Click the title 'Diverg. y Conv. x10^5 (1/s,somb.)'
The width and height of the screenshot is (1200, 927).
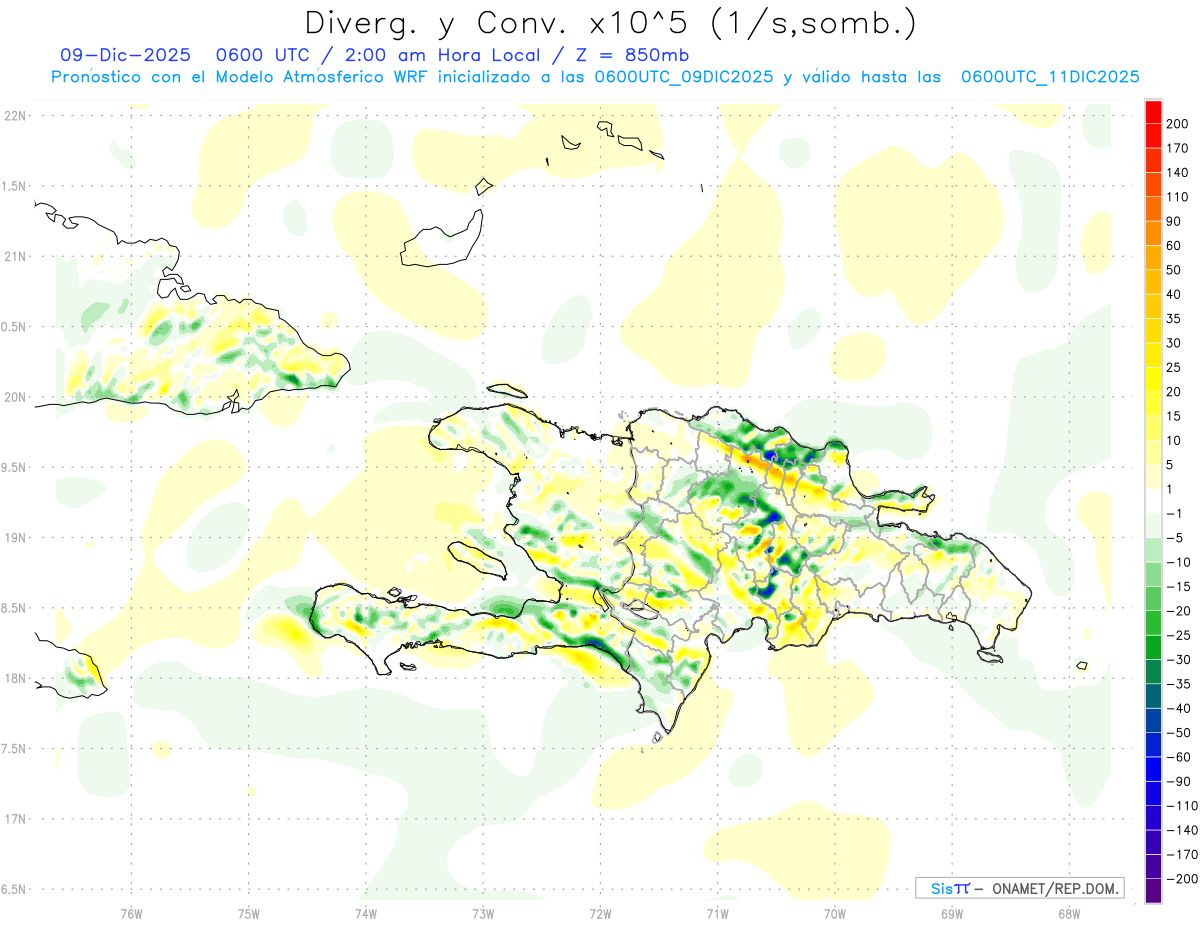click(x=610, y=23)
